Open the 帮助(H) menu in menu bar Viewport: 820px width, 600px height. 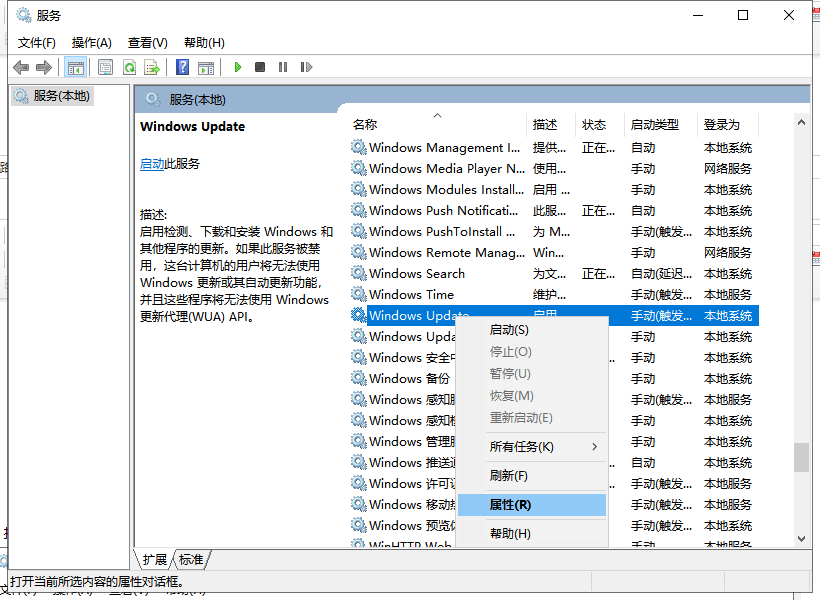coord(204,42)
